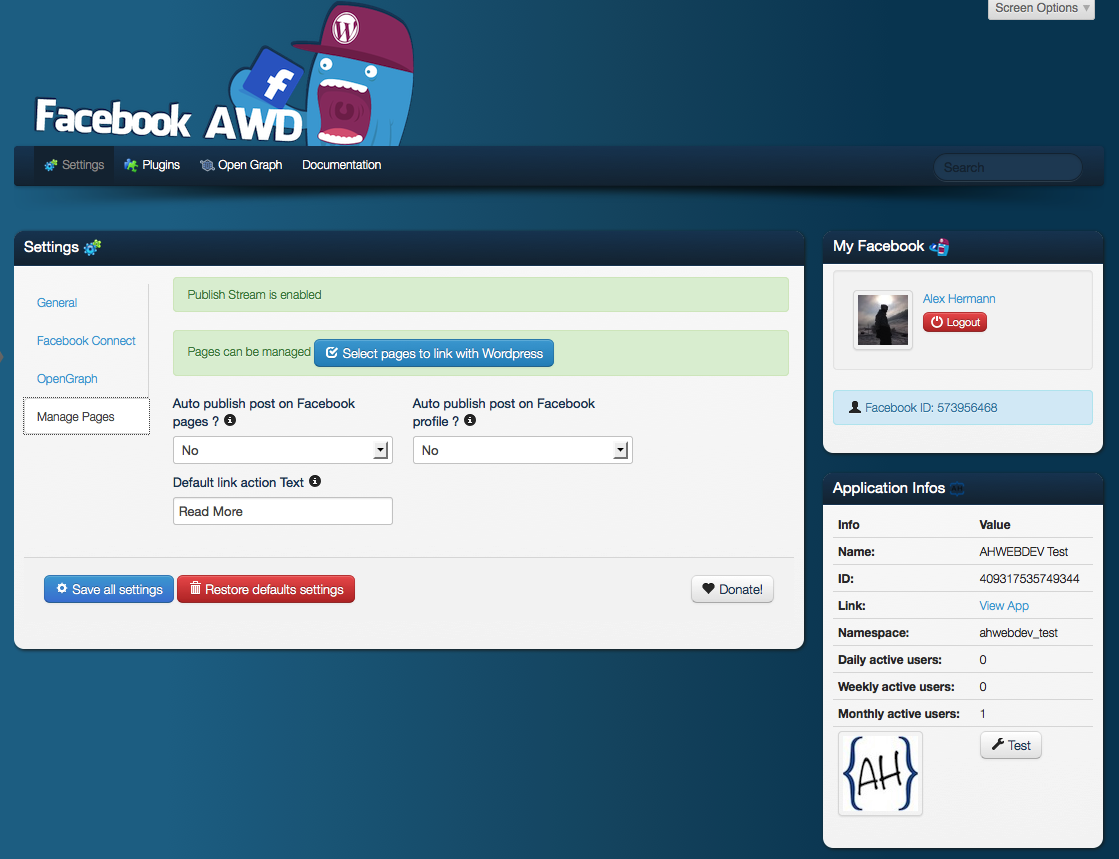Open Auto publish on Facebook profile dropdown

(x=522, y=451)
